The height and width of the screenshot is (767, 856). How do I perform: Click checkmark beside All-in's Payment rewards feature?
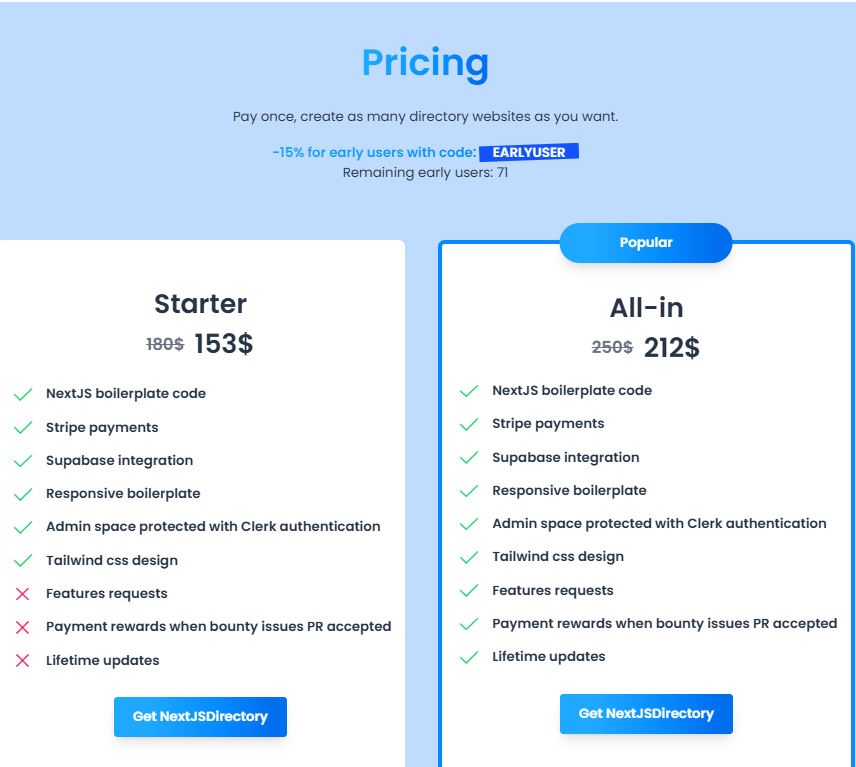(469, 624)
